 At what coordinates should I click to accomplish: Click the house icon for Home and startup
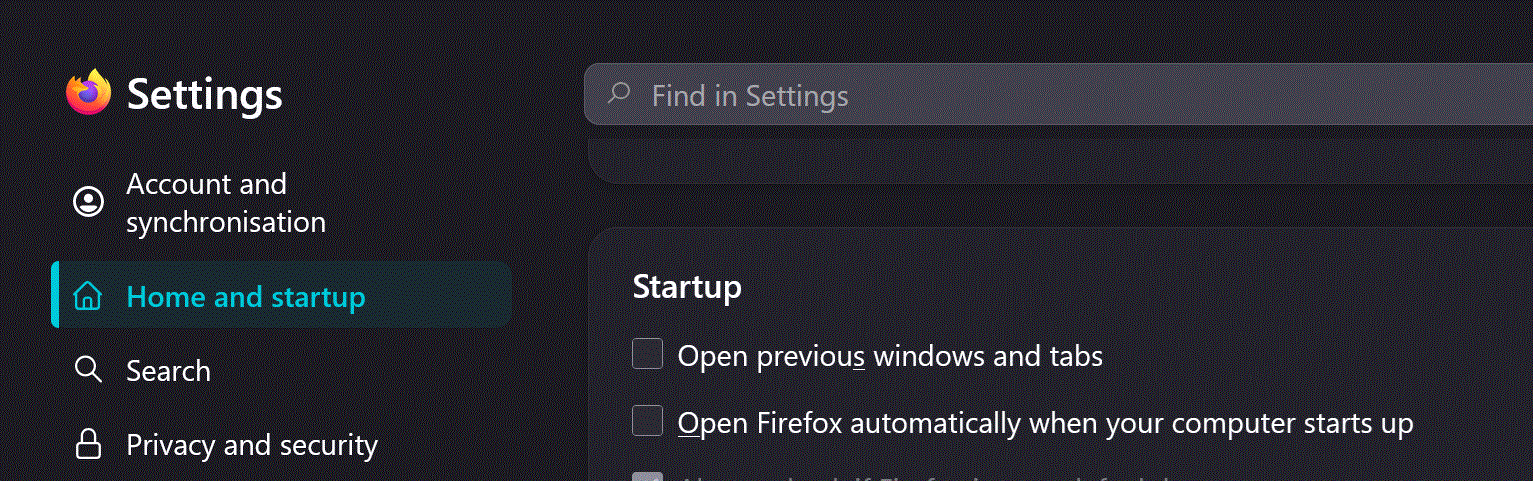89,296
